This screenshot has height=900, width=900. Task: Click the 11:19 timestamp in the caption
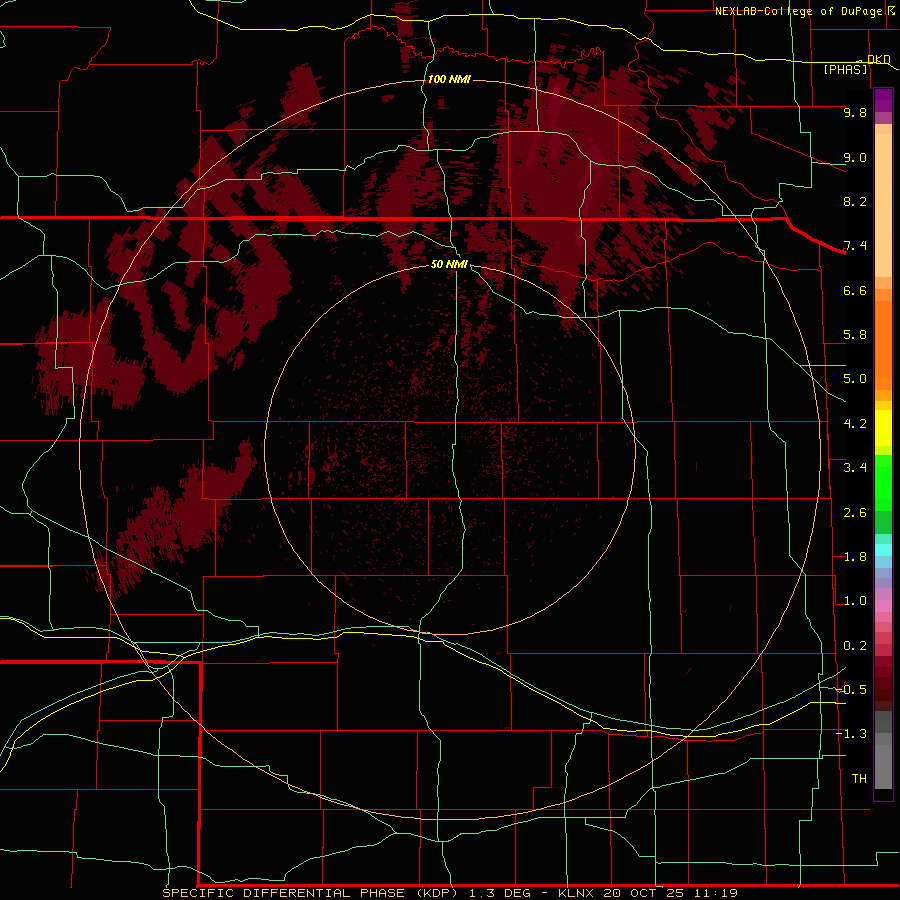(x=715, y=893)
